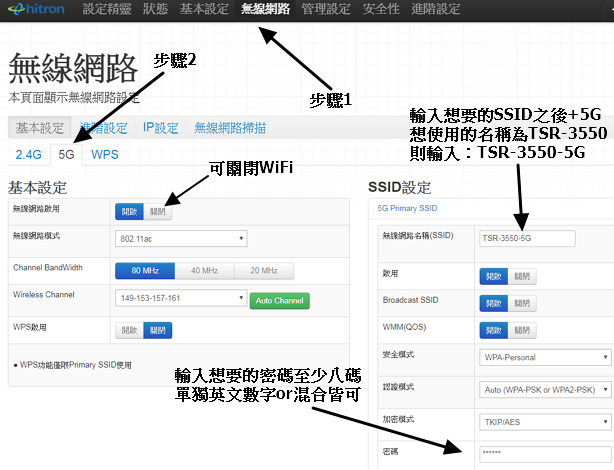The image size is (614, 470).
Task: Disable WPS with 關閉 toggle
Action: [x=157, y=330]
